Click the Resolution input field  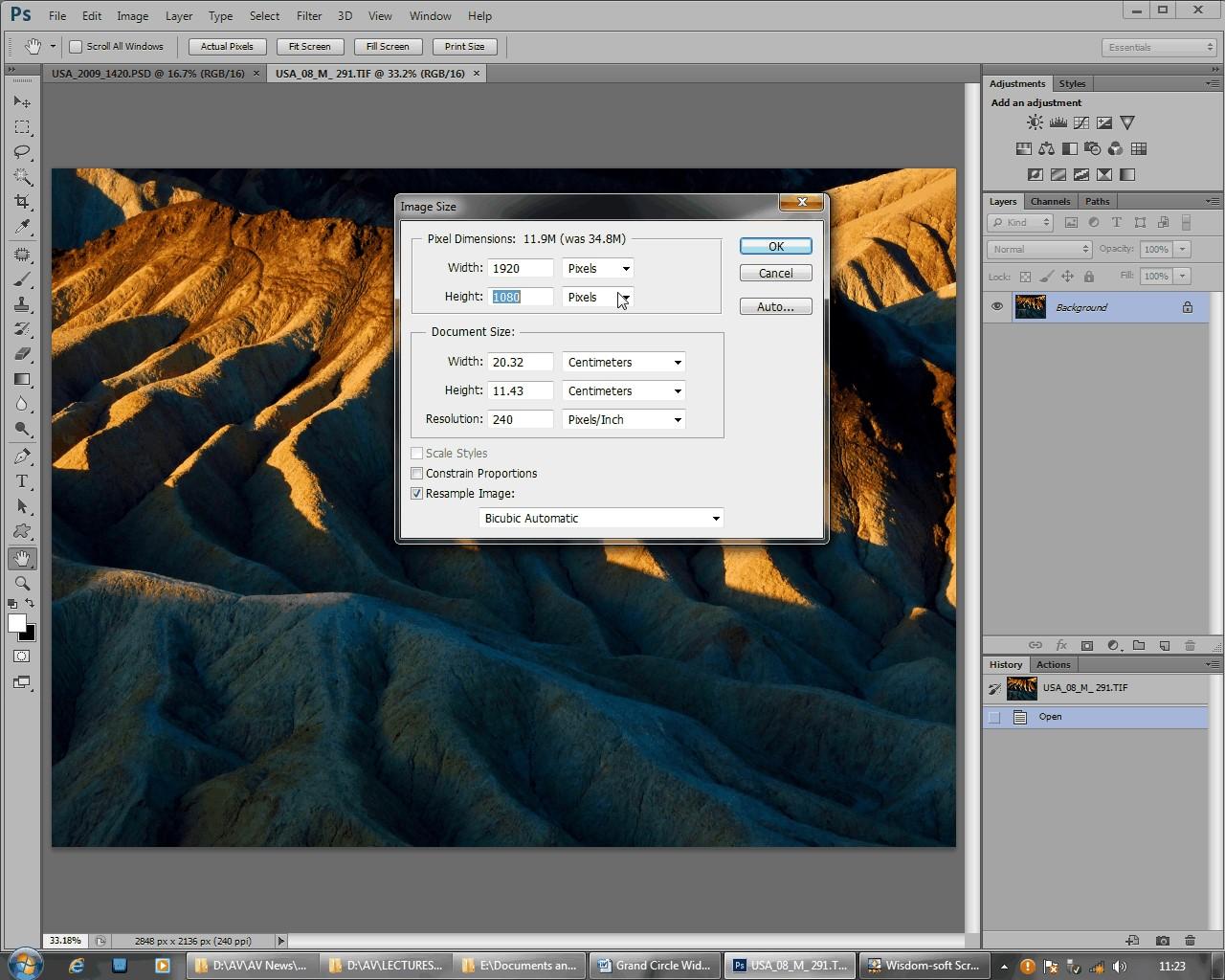[x=520, y=420]
